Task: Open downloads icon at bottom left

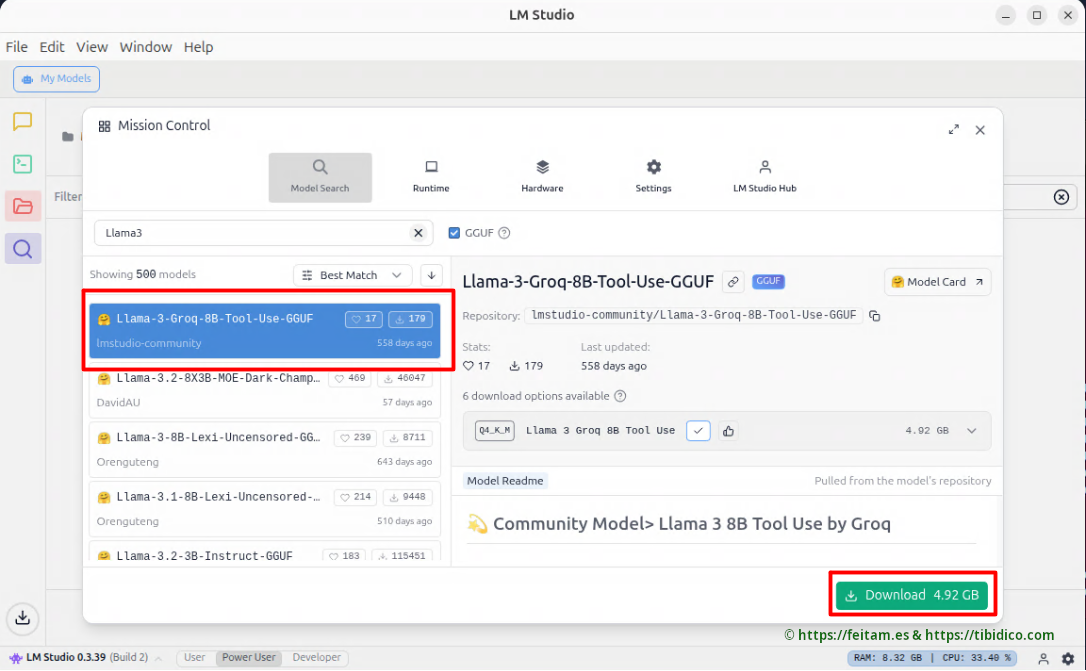Action: [22, 618]
